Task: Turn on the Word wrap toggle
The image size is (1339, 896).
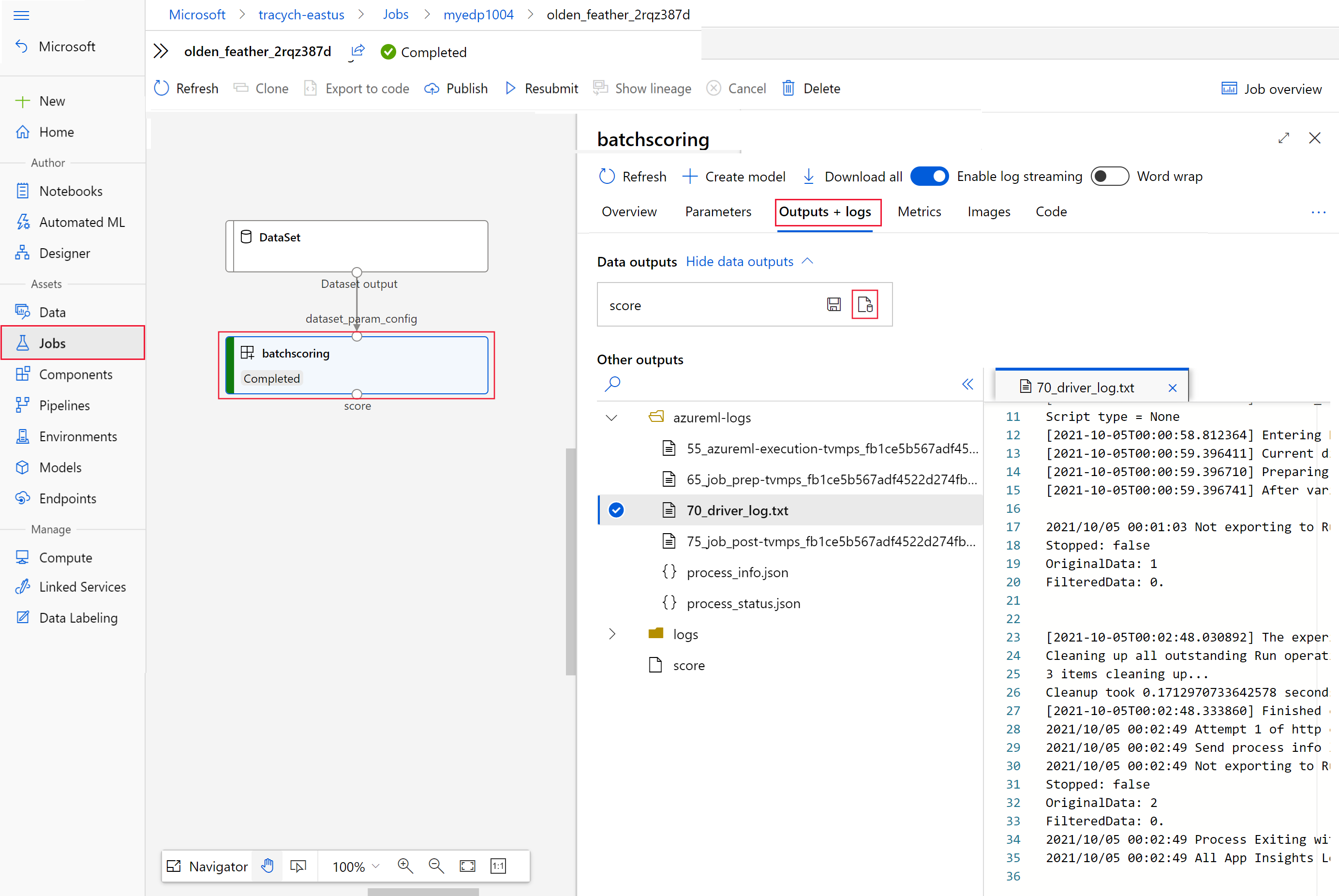Action: pyautogui.click(x=1109, y=176)
